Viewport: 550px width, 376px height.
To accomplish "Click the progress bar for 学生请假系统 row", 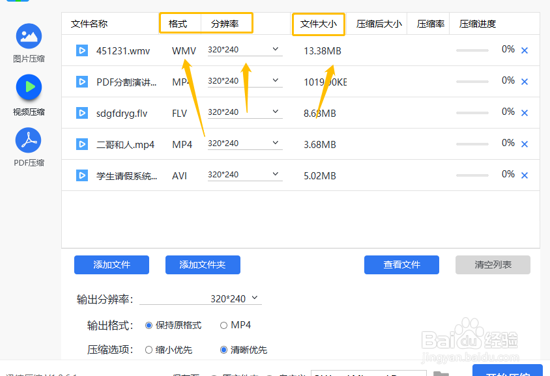I will 472,175.
